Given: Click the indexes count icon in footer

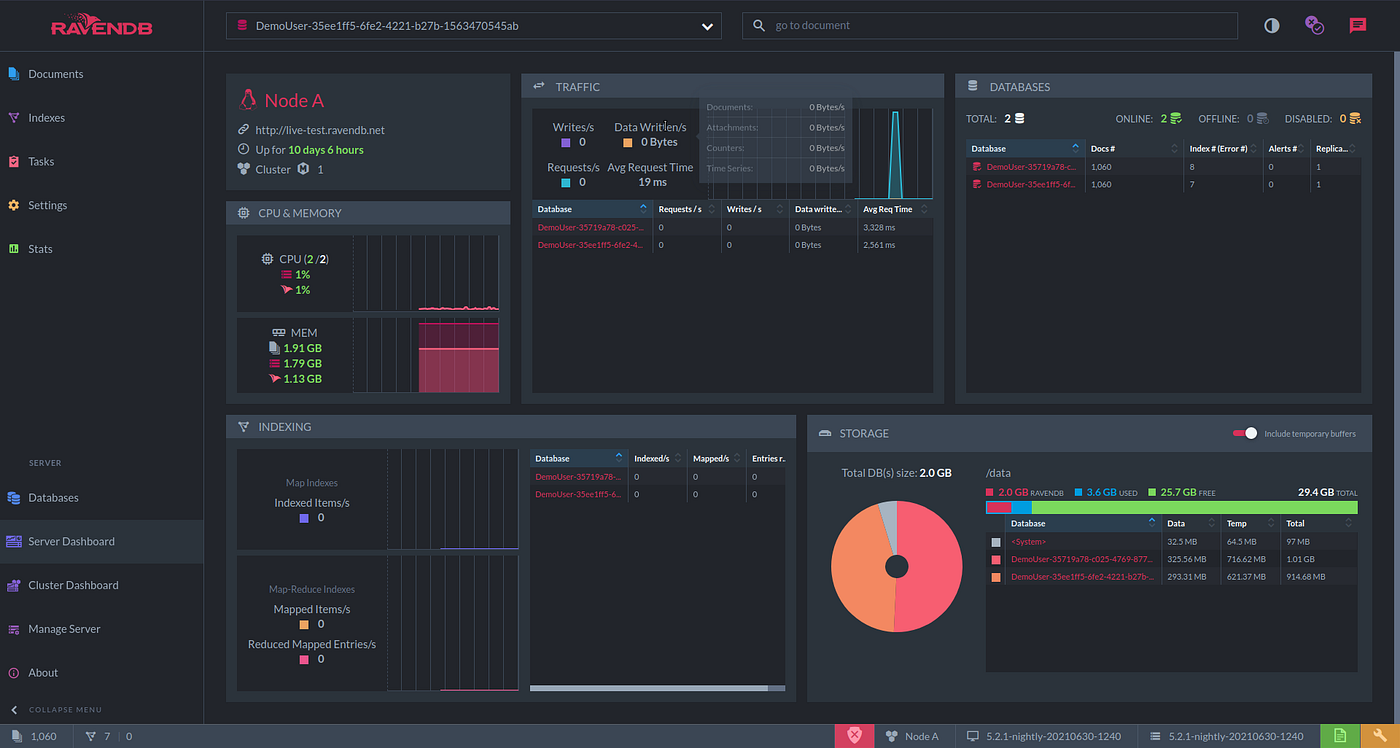Looking at the screenshot, I should pyautogui.click(x=91, y=736).
